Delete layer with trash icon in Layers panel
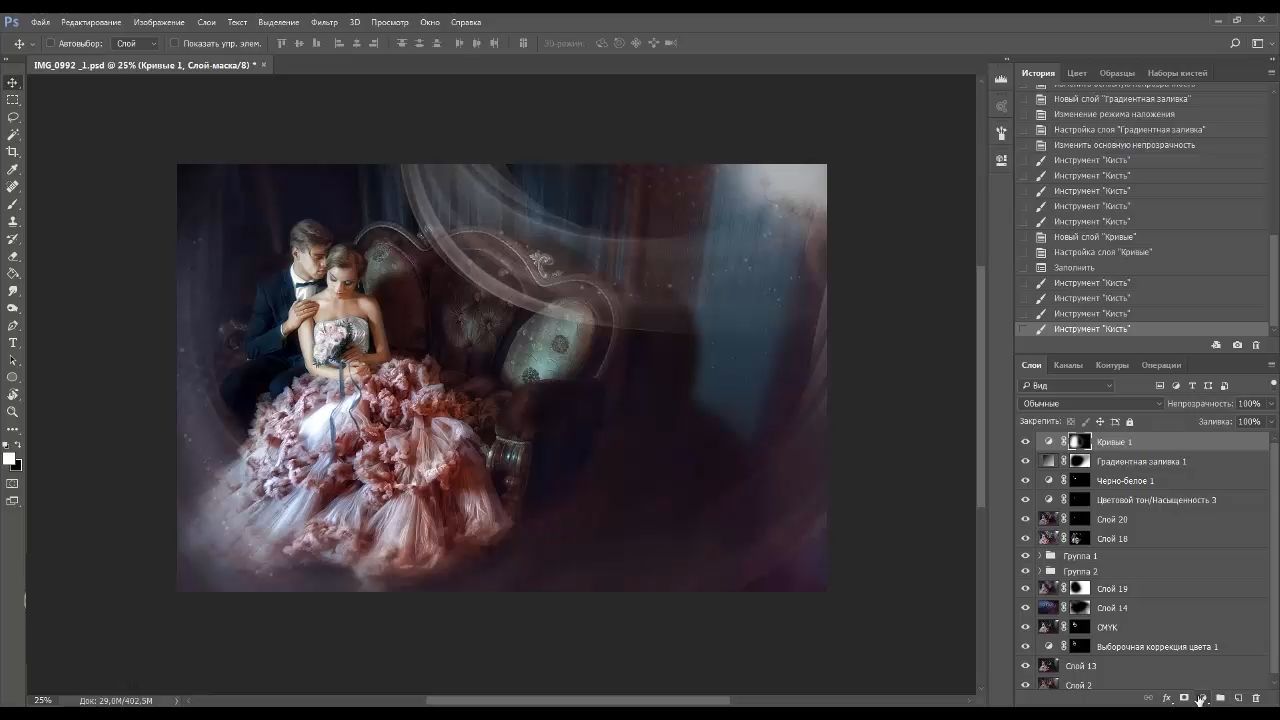 pyautogui.click(x=1256, y=698)
